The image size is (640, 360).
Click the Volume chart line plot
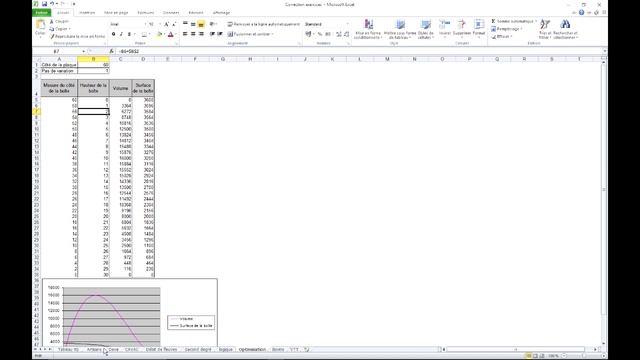[x=97, y=295]
